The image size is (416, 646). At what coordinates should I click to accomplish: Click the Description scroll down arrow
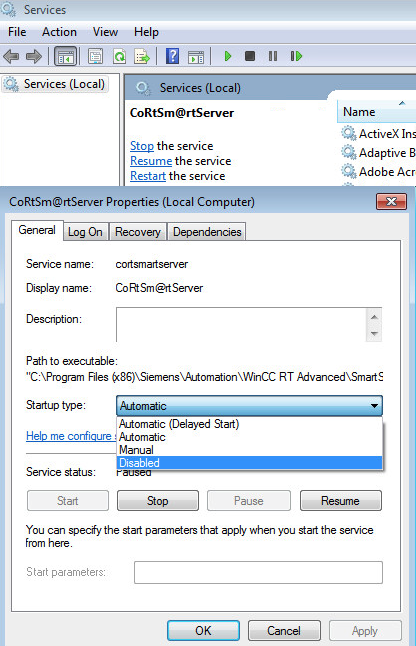pyautogui.click(x=374, y=334)
